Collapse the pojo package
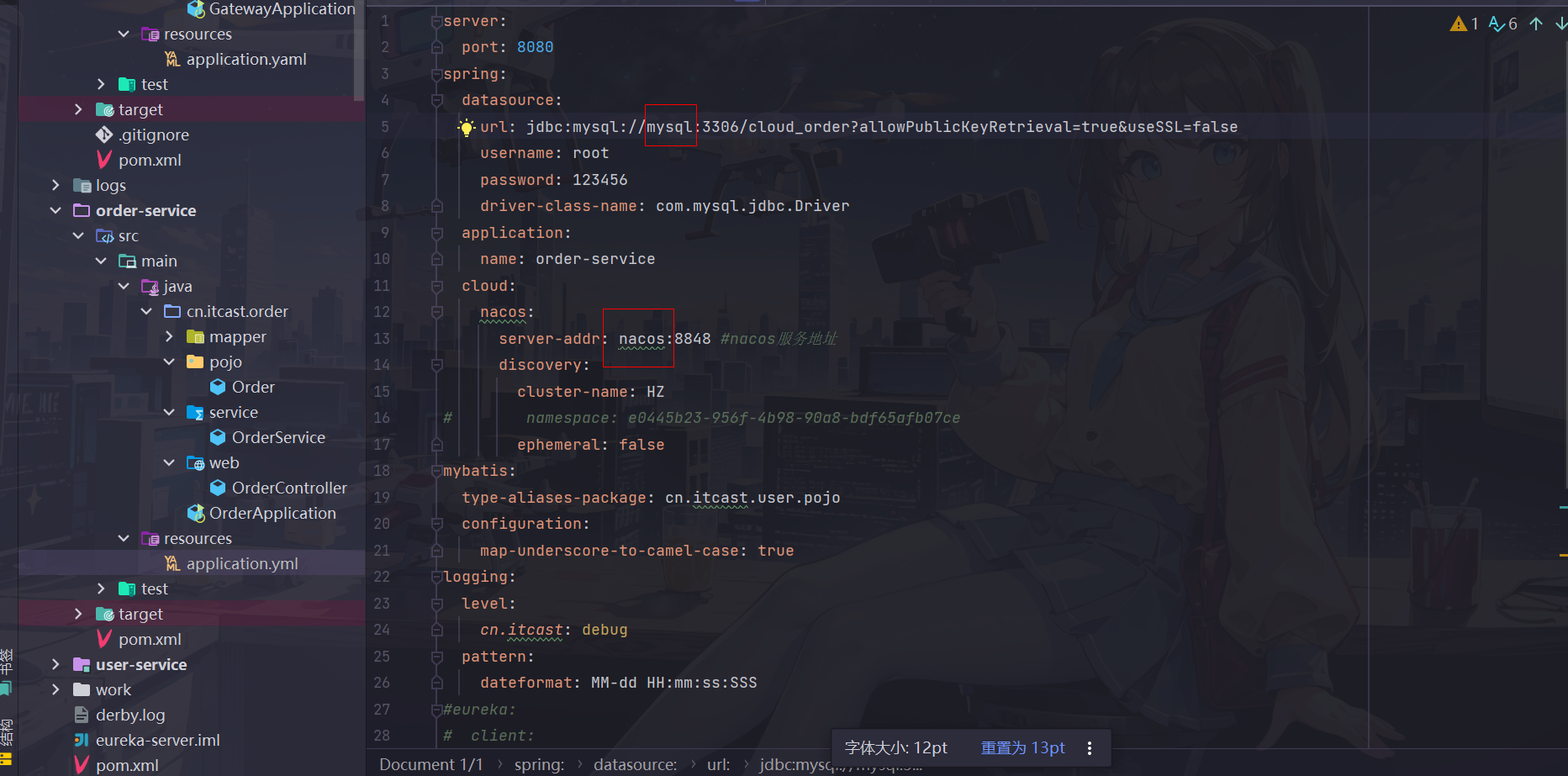The width and height of the screenshot is (1568, 776). (169, 362)
